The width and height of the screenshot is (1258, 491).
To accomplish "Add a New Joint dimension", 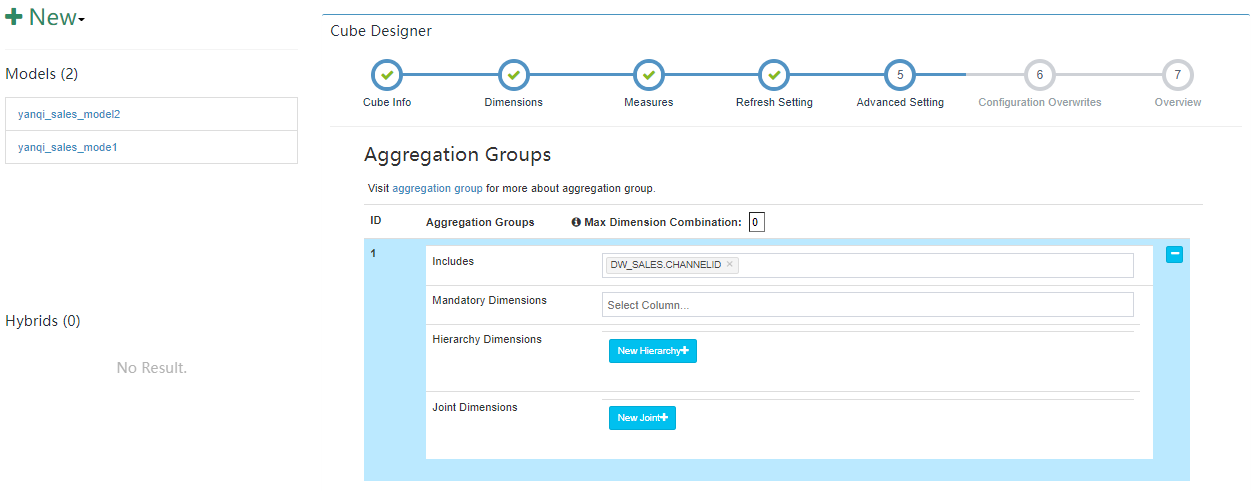I will [x=642, y=418].
